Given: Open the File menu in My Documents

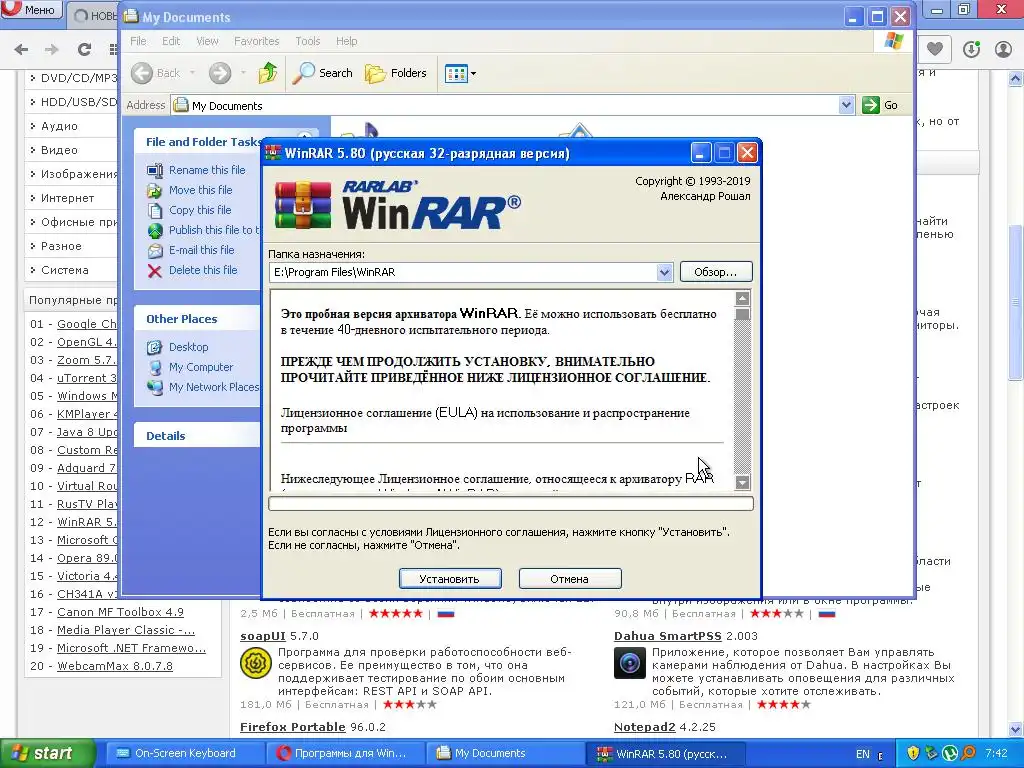Looking at the screenshot, I should click(138, 41).
